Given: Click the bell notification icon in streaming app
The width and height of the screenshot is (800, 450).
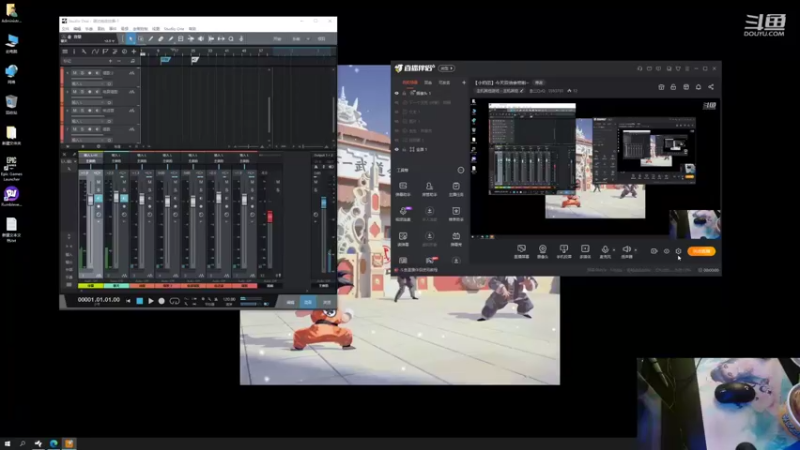Looking at the screenshot, I should click(698, 87).
